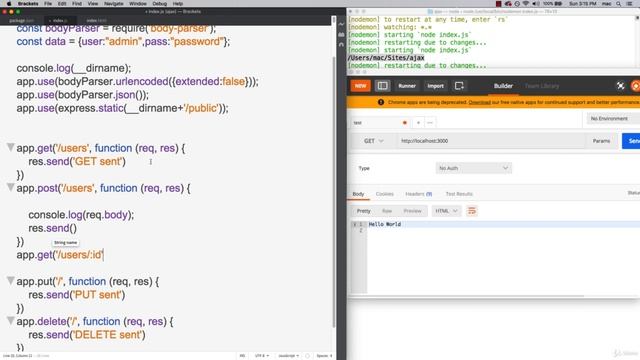The image size is (640, 360).
Task: Open the Find menu
Action: (77, 4)
